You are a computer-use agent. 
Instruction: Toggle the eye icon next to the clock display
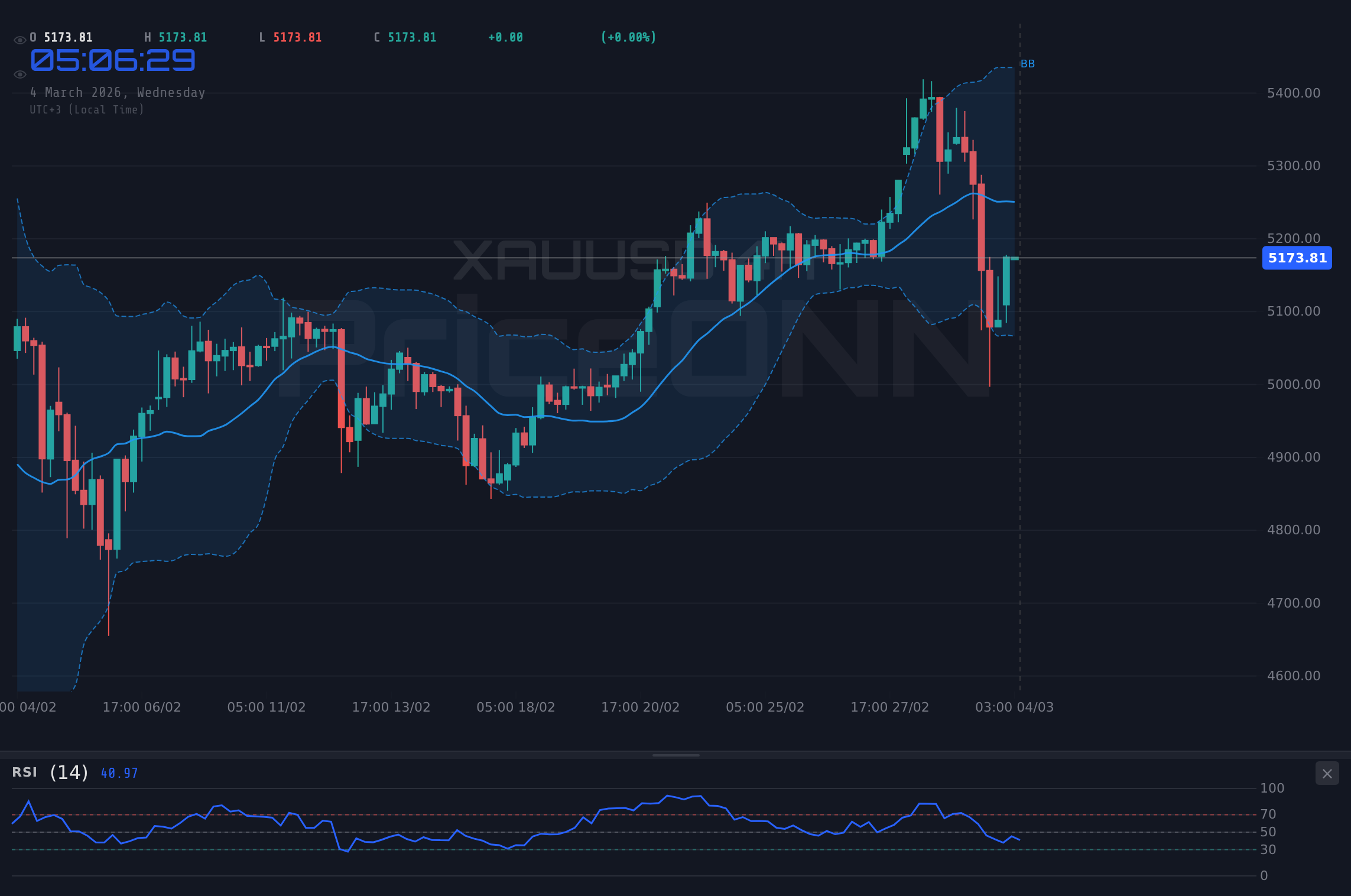coord(20,74)
